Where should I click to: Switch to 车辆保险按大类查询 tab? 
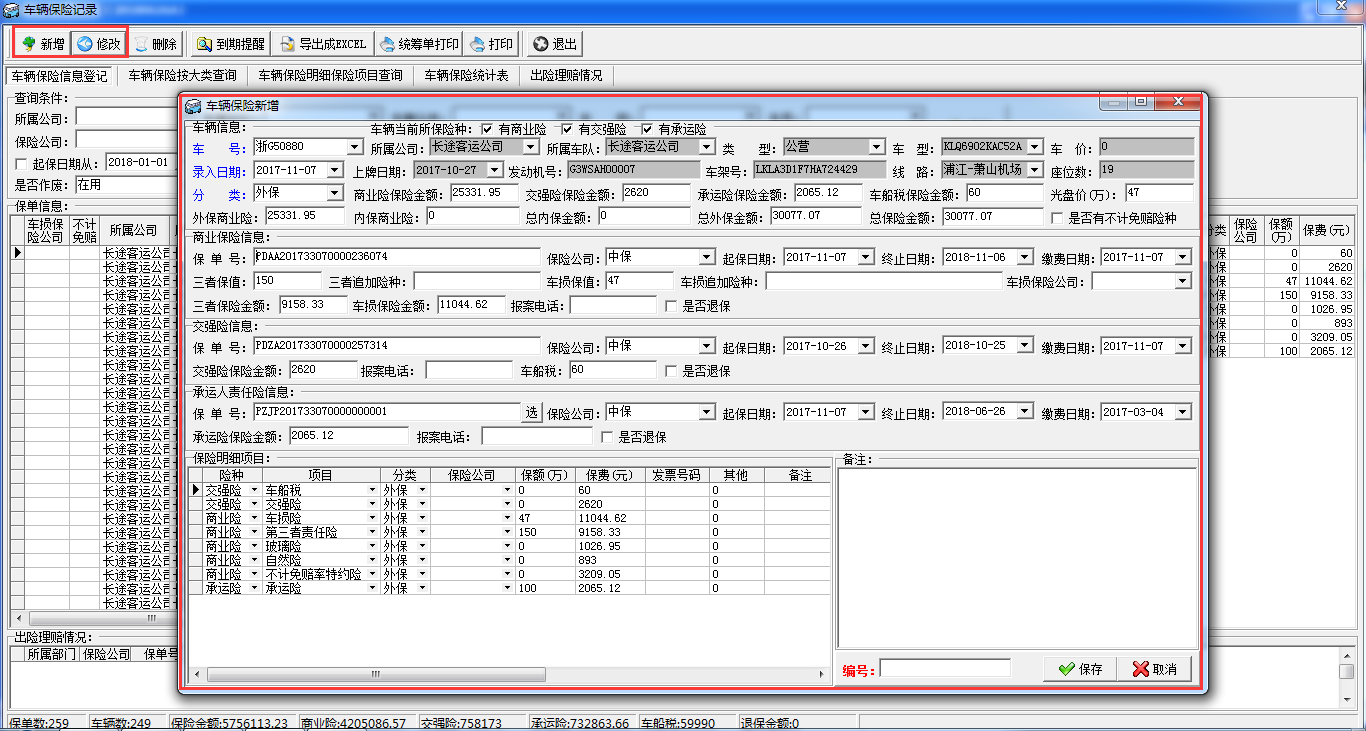[183, 76]
